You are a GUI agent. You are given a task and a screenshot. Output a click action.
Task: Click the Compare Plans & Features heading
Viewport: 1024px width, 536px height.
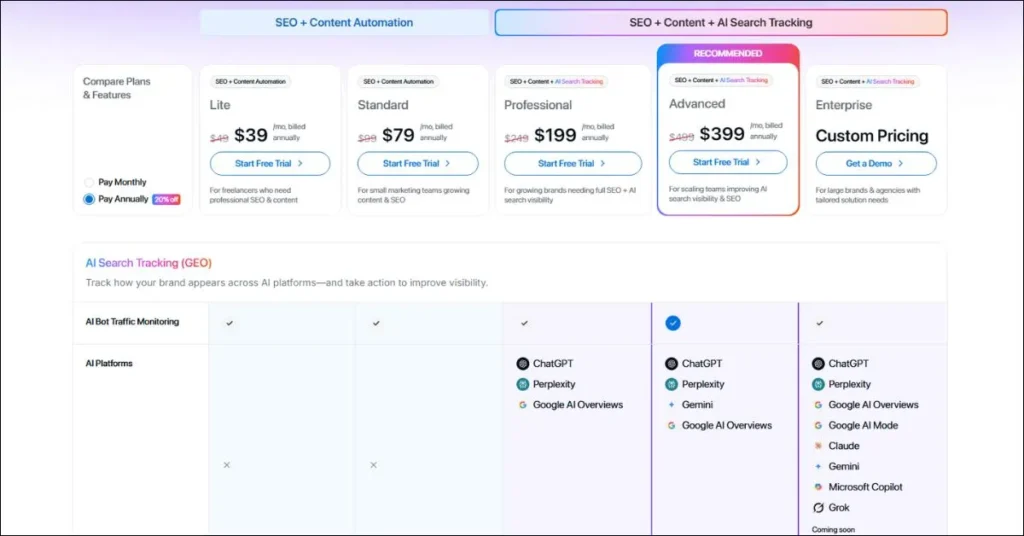click(116, 88)
